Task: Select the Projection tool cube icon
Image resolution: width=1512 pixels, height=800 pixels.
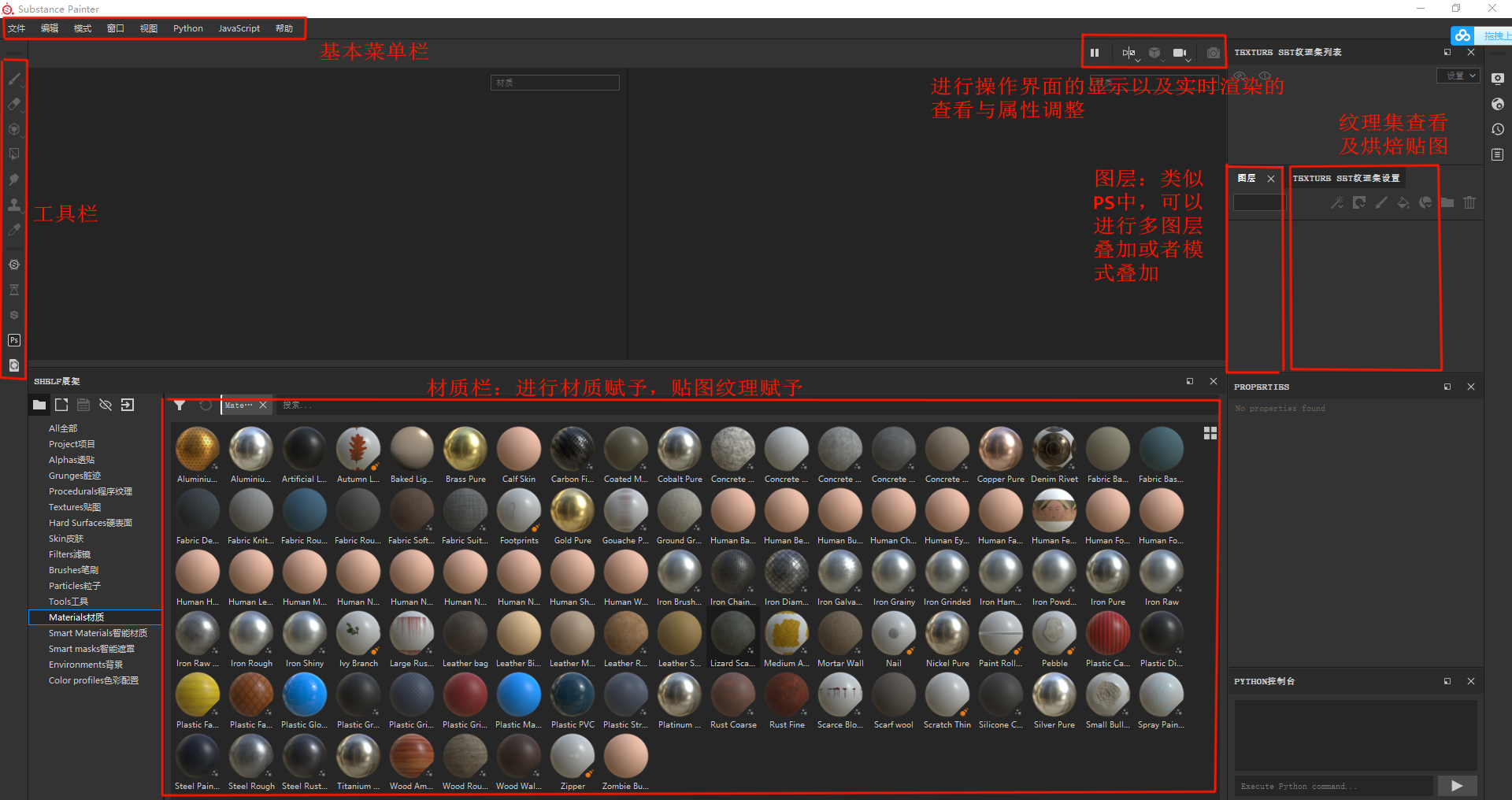Action: click(14, 129)
